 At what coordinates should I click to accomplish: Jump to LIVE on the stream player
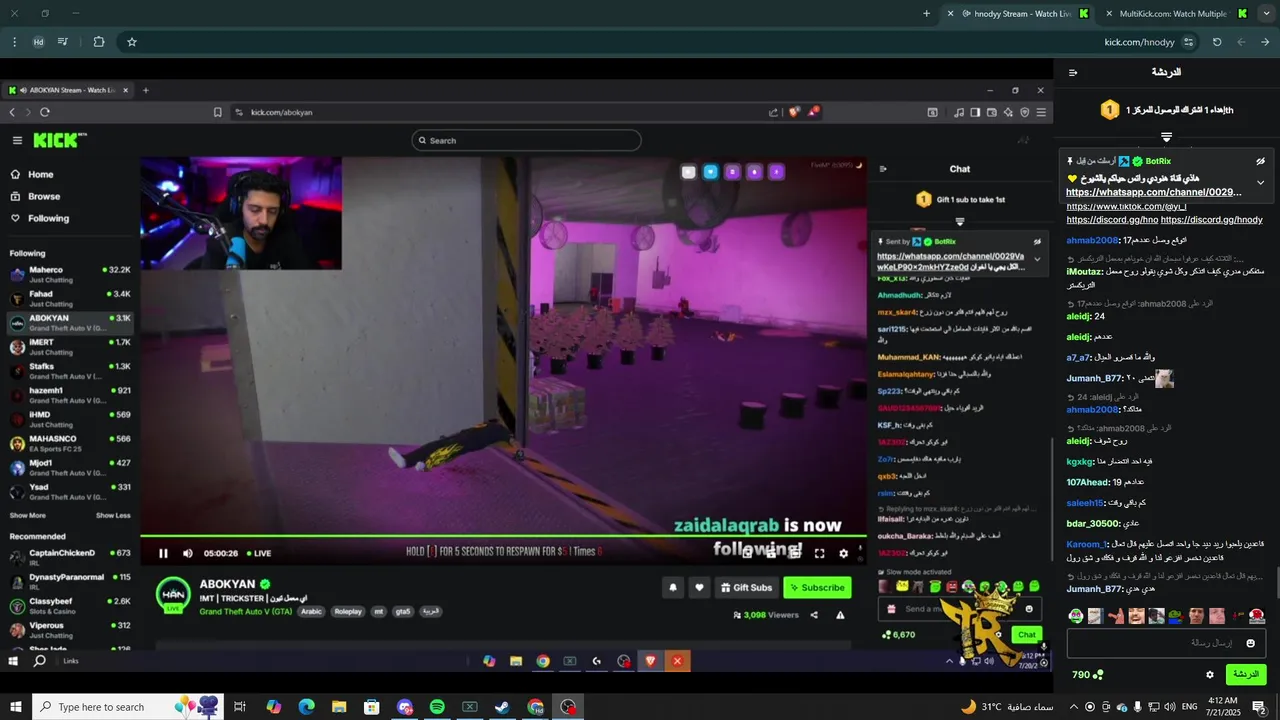[258, 553]
